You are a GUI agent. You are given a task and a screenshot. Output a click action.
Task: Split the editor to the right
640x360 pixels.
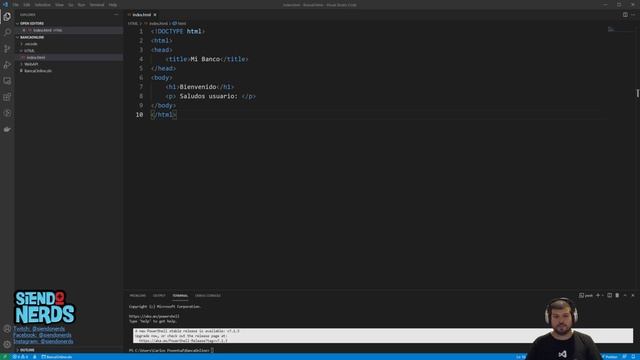click(x=625, y=15)
